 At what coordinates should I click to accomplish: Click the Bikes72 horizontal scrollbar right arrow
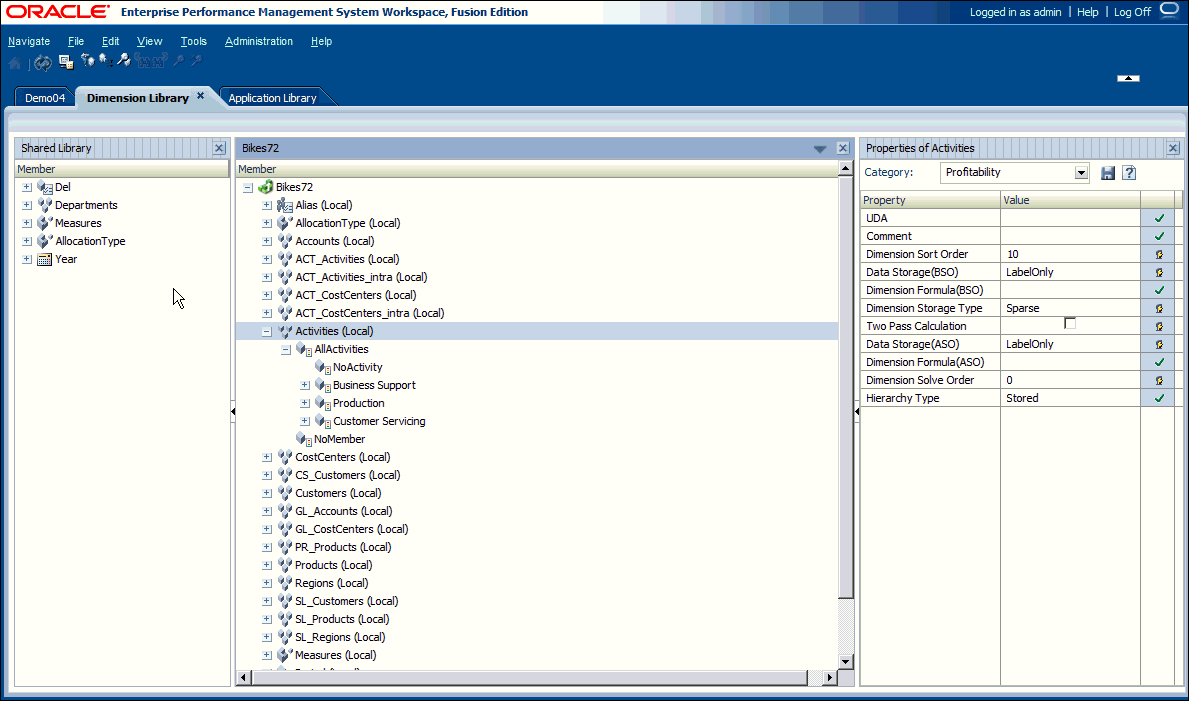point(830,677)
